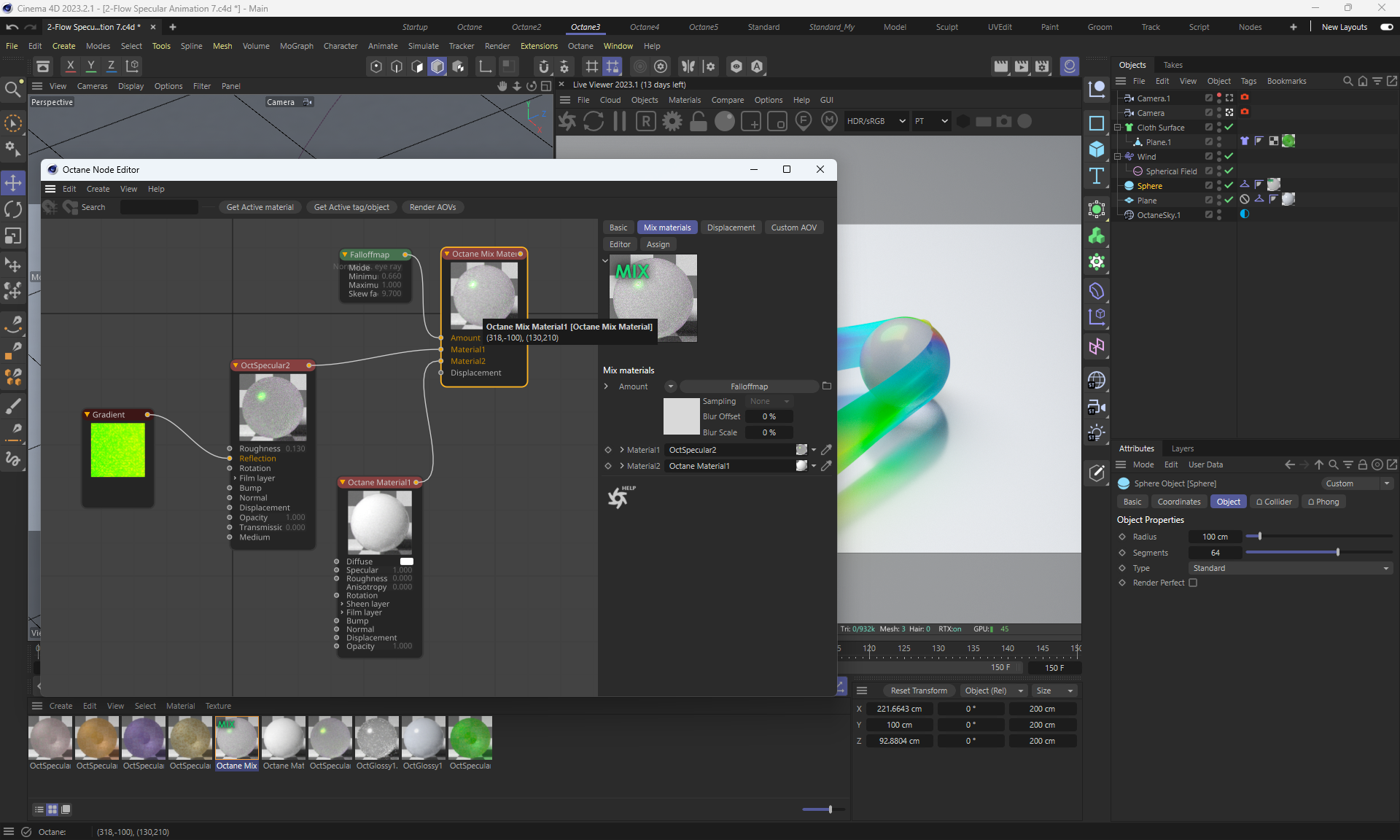This screenshot has width=1400, height=840.
Task: Toggle the Render Perfect checkbox
Action: 1193,583
